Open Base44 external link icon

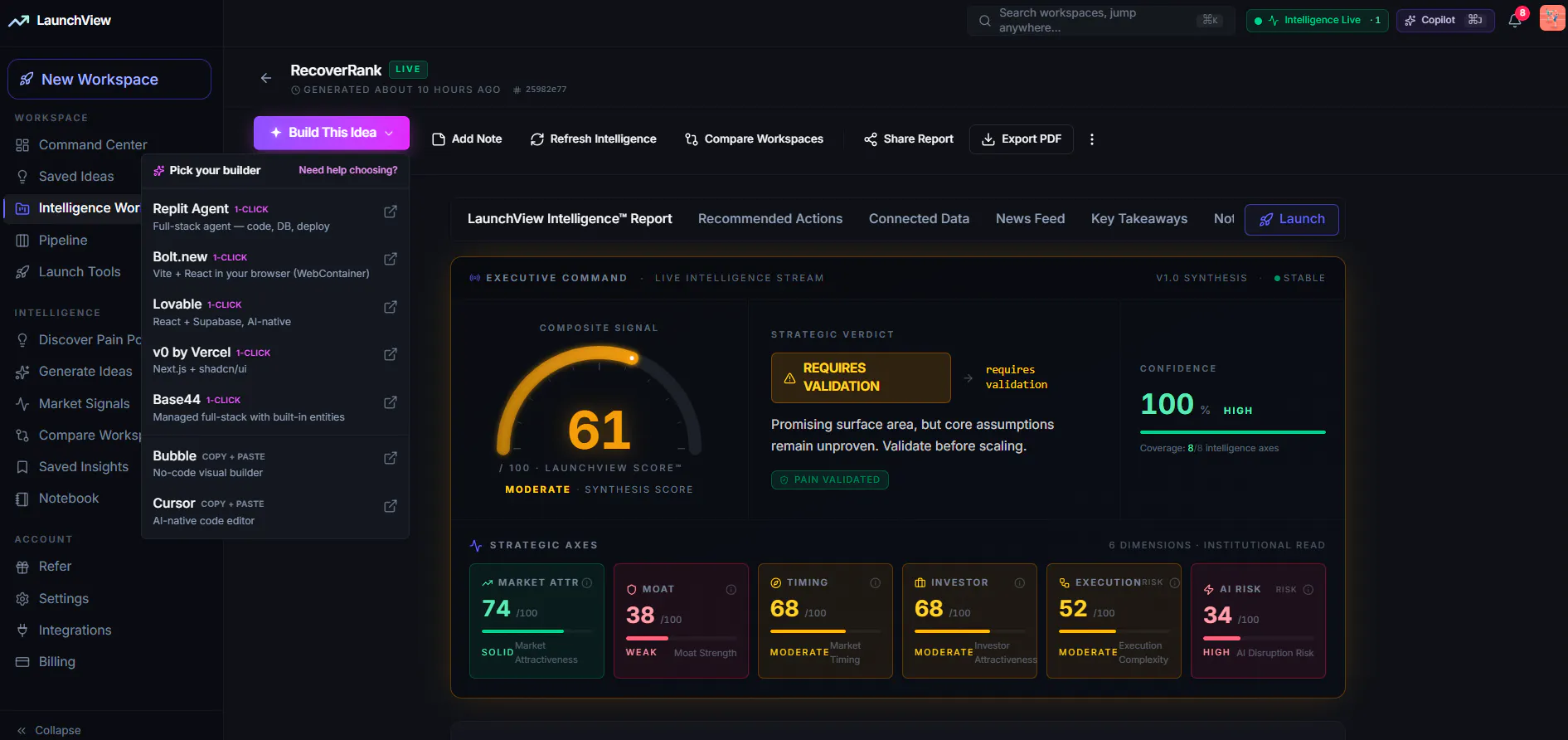pos(391,403)
